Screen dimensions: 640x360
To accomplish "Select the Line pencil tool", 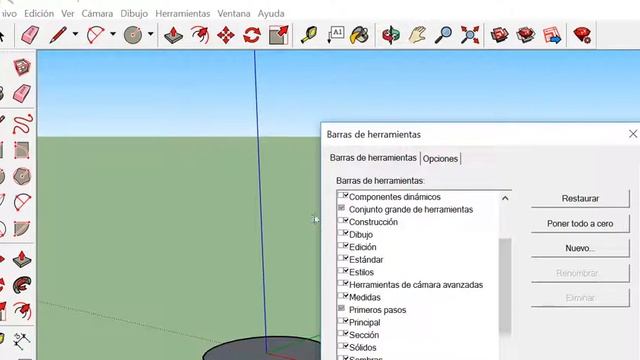I will (x=58, y=35).
